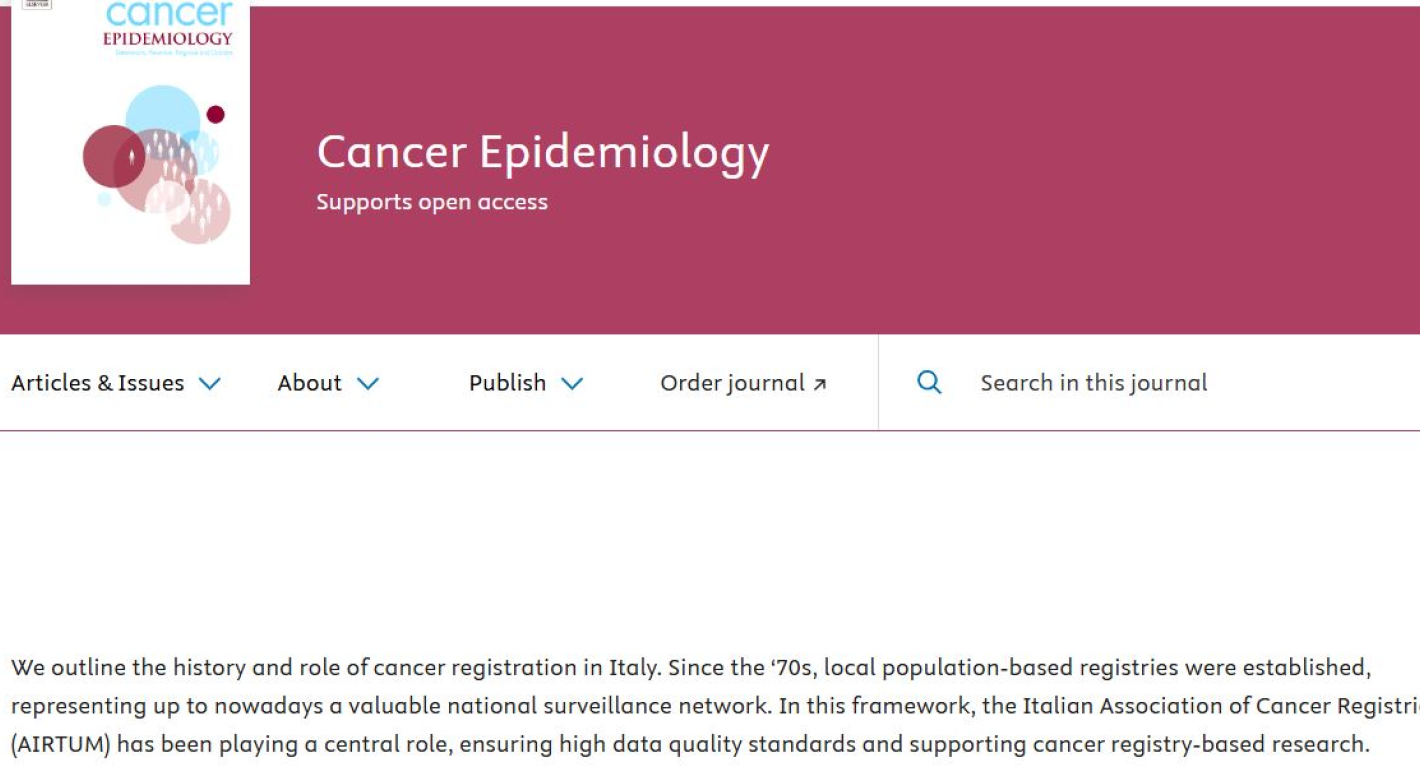
Task: Expand the Articles & Issues chevron
Action: point(209,384)
